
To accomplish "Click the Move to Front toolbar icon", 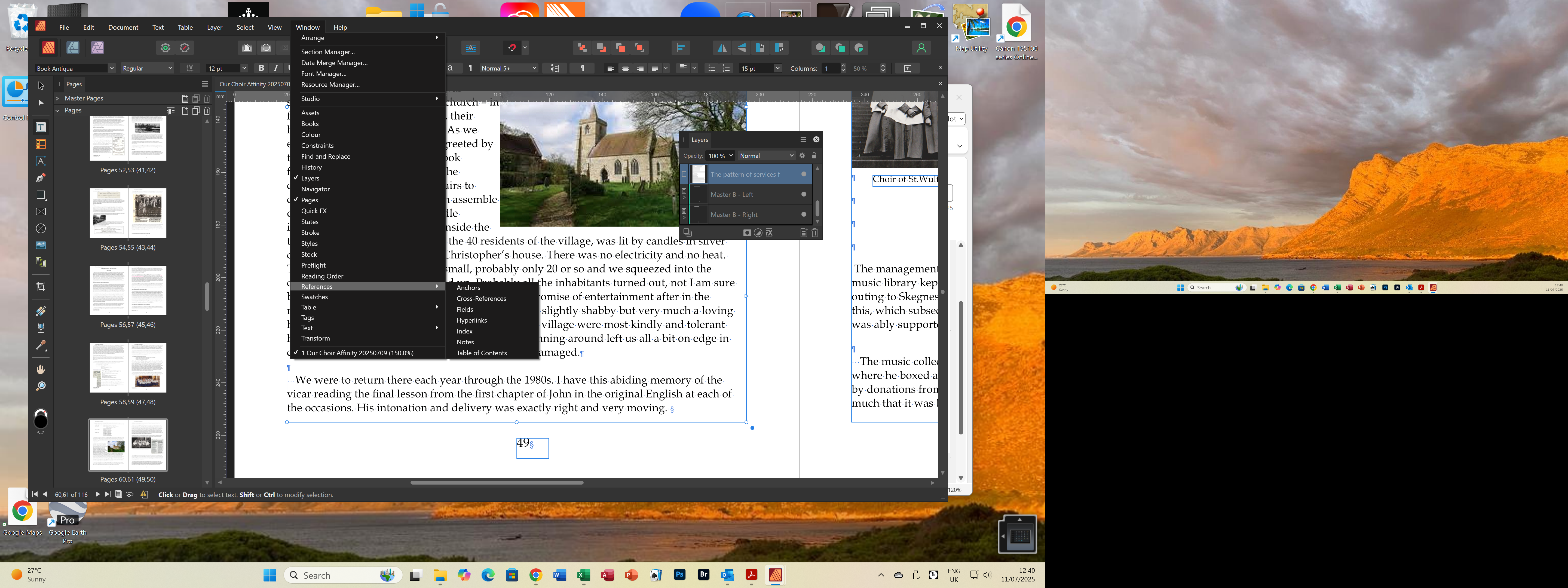I will click(x=639, y=47).
